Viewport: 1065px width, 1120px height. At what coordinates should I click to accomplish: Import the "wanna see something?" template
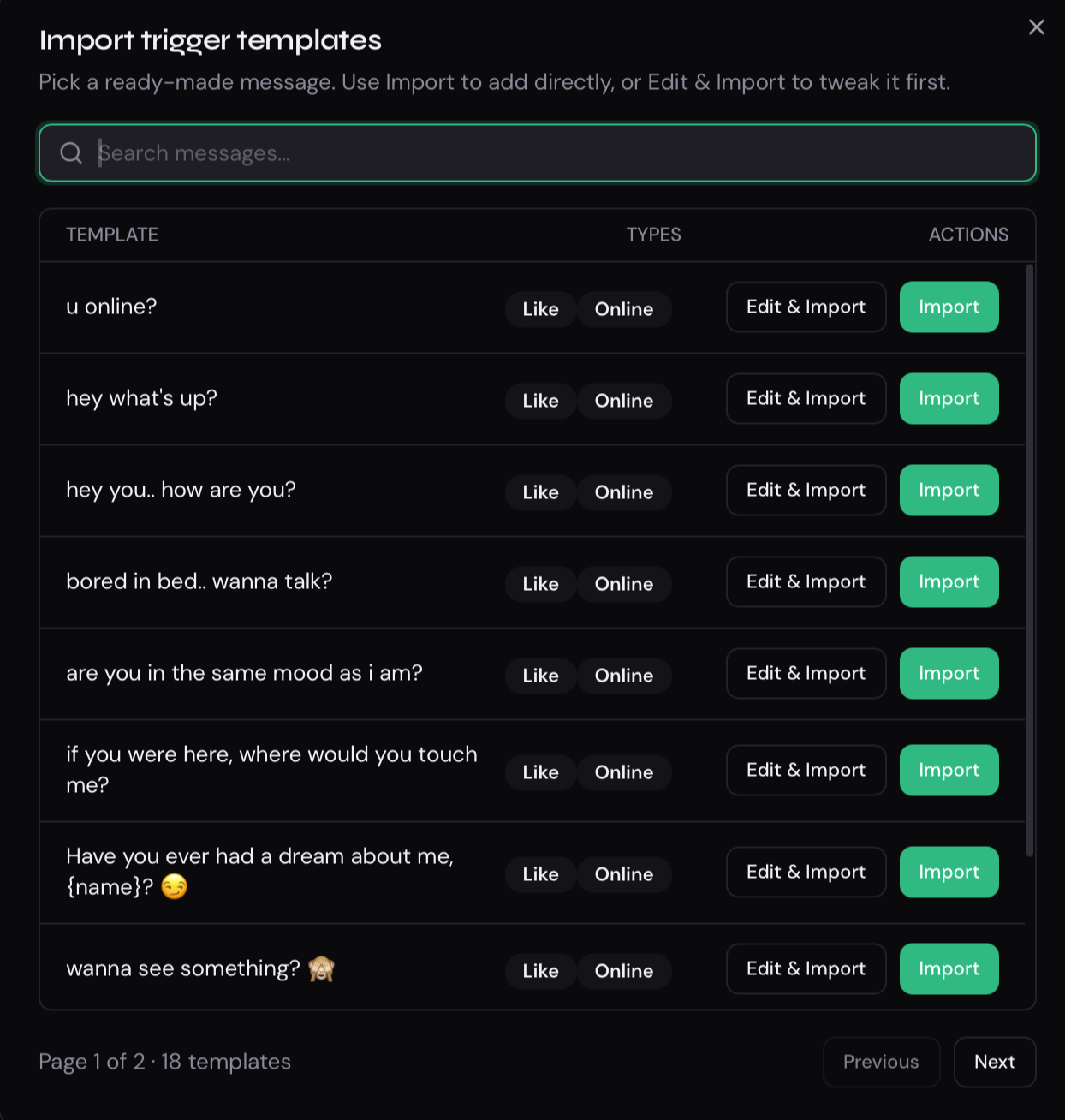pyautogui.click(x=949, y=968)
